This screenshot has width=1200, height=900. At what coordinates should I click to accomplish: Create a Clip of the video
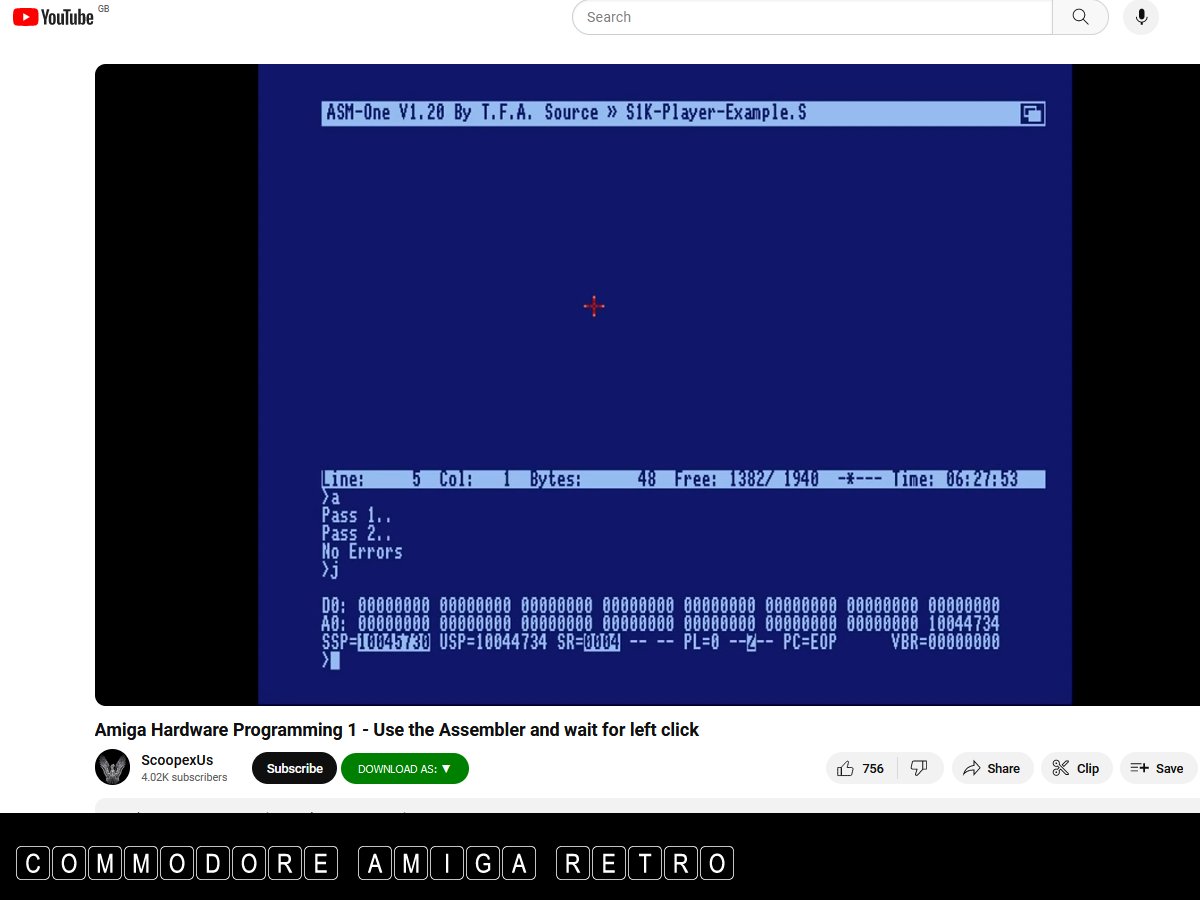coord(1076,768)
